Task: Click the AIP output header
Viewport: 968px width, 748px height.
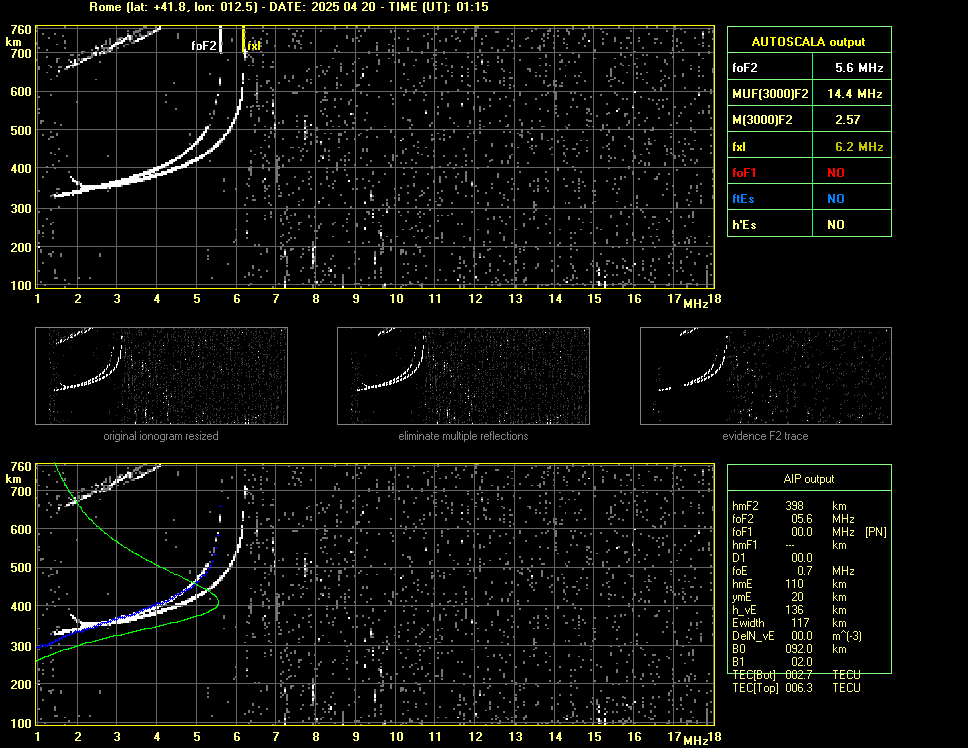Action: coord(809,479)
